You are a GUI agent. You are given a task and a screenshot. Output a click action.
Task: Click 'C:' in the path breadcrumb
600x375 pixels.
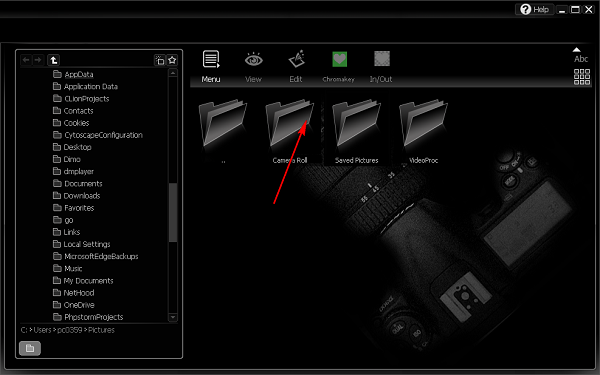(x=24, y=330)
